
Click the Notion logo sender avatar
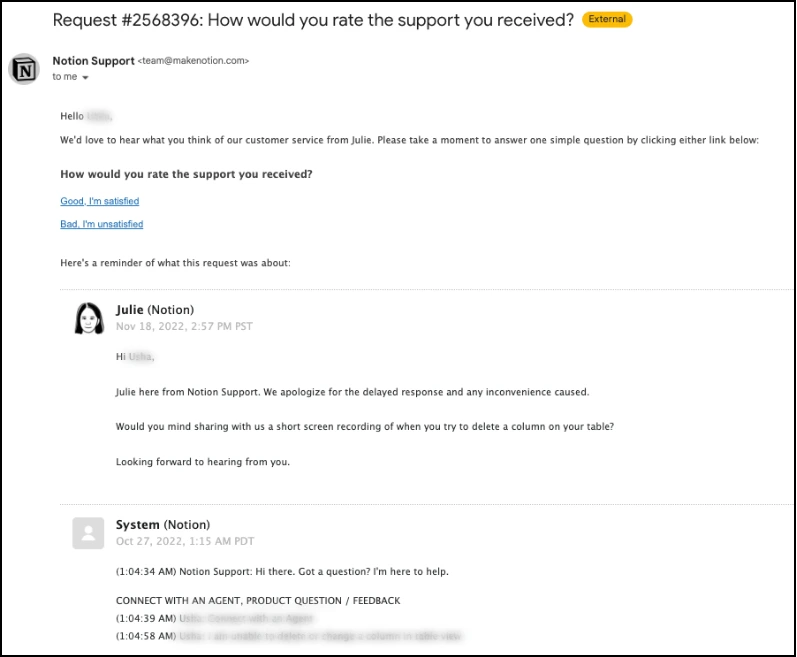point(24,69)
